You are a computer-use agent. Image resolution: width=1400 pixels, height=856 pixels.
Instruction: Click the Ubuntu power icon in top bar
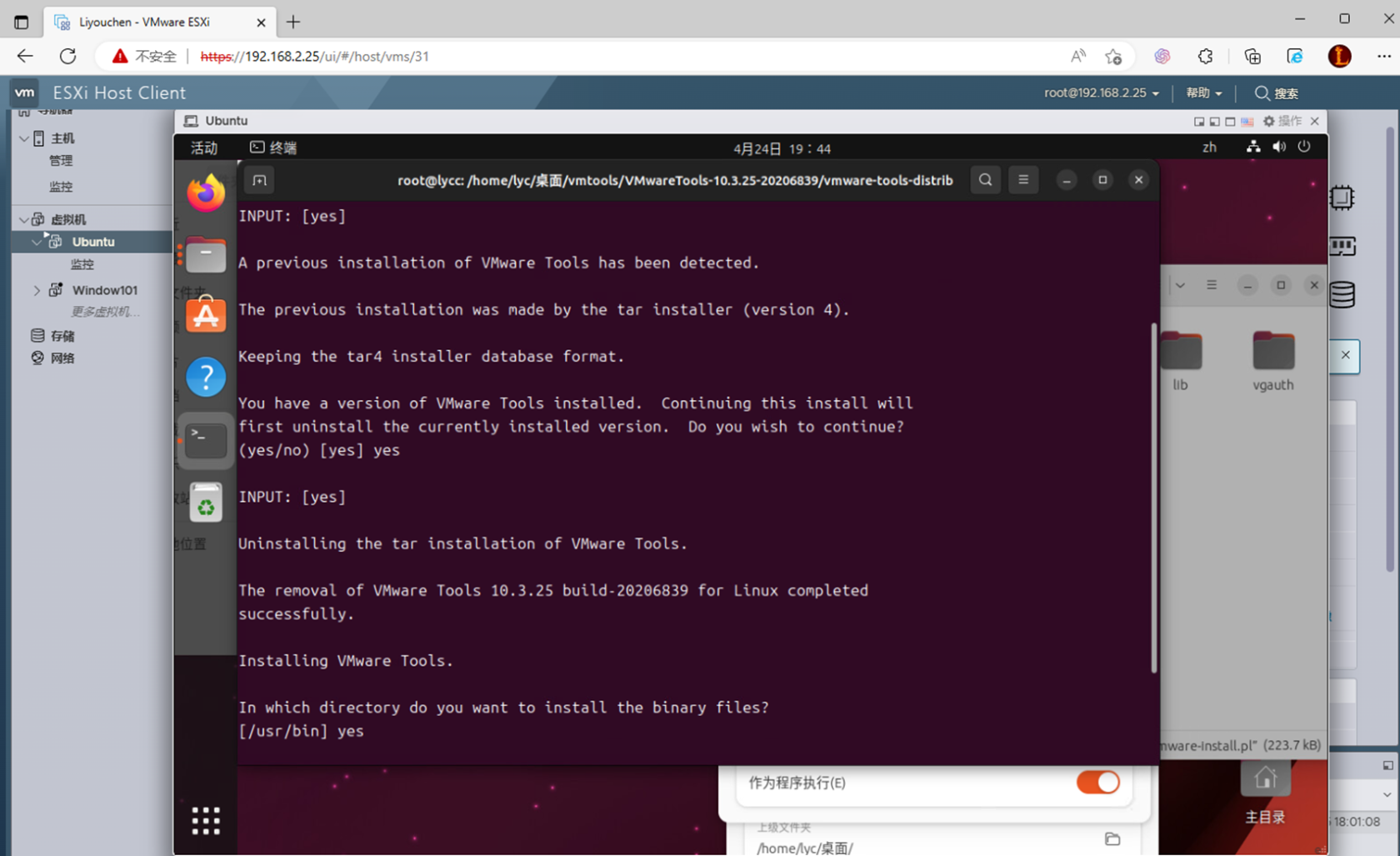pyautogui.click(x=1304, y=148)
